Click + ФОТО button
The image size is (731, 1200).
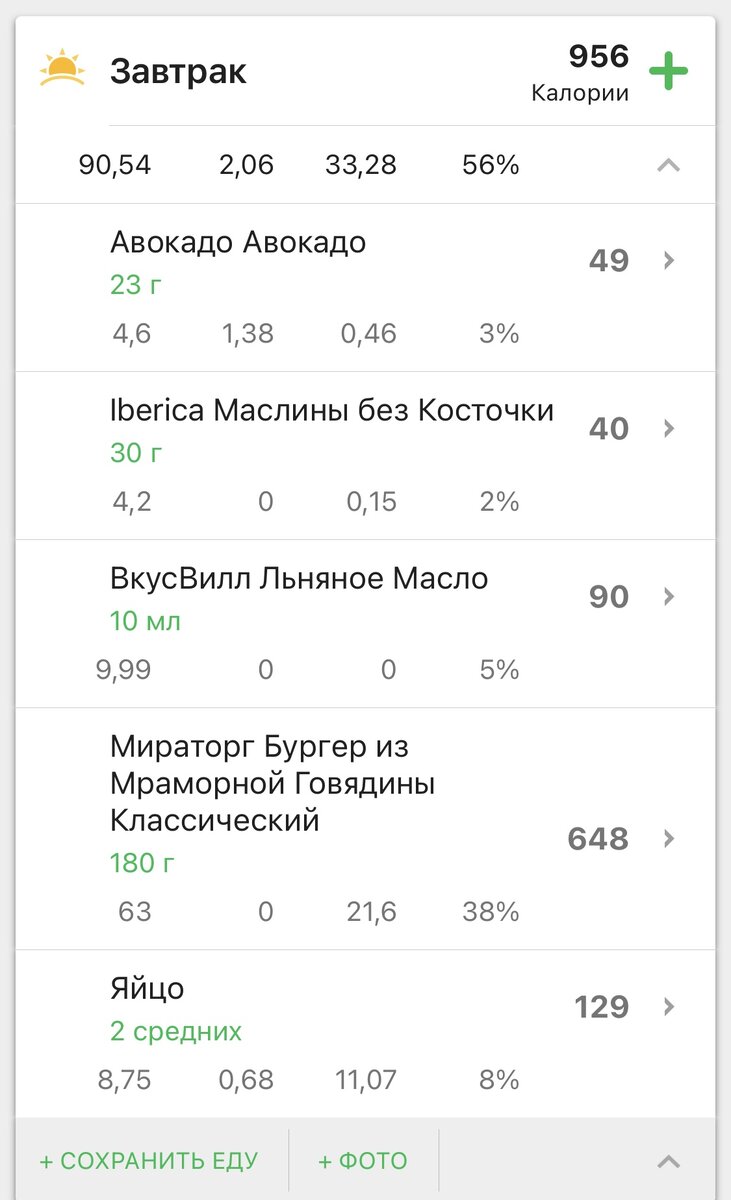(363, 1161)
